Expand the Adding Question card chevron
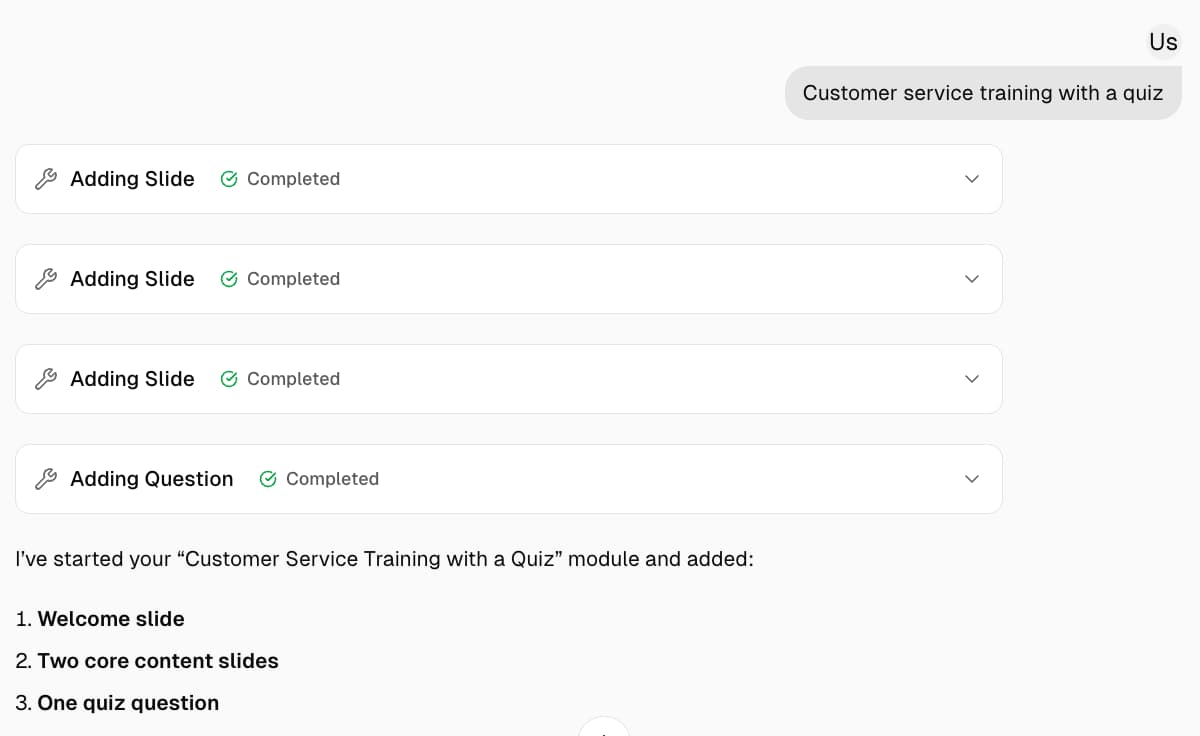This screenshot has width=1200, height=736. (x=971, y=479)
